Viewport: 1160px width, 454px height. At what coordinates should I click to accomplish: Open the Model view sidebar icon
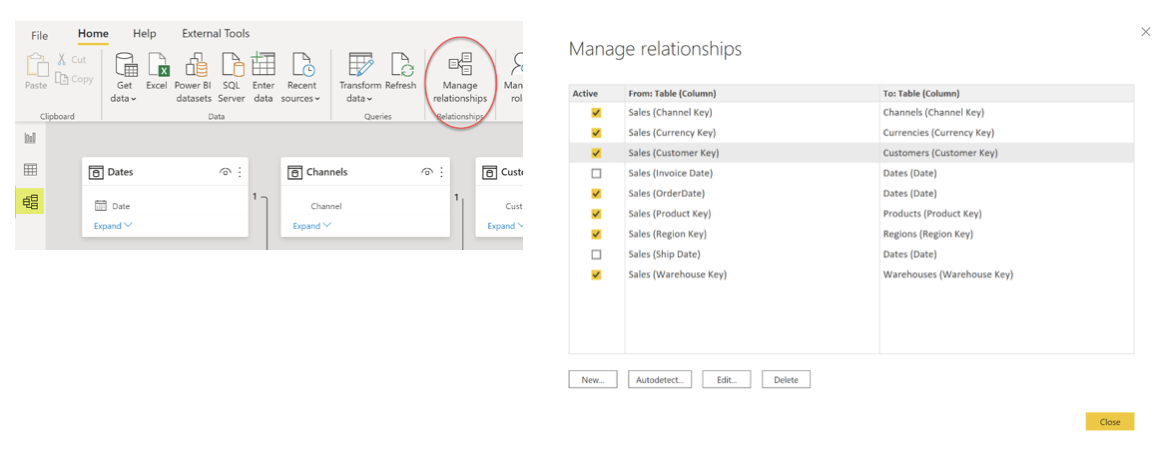click(30, 202)
